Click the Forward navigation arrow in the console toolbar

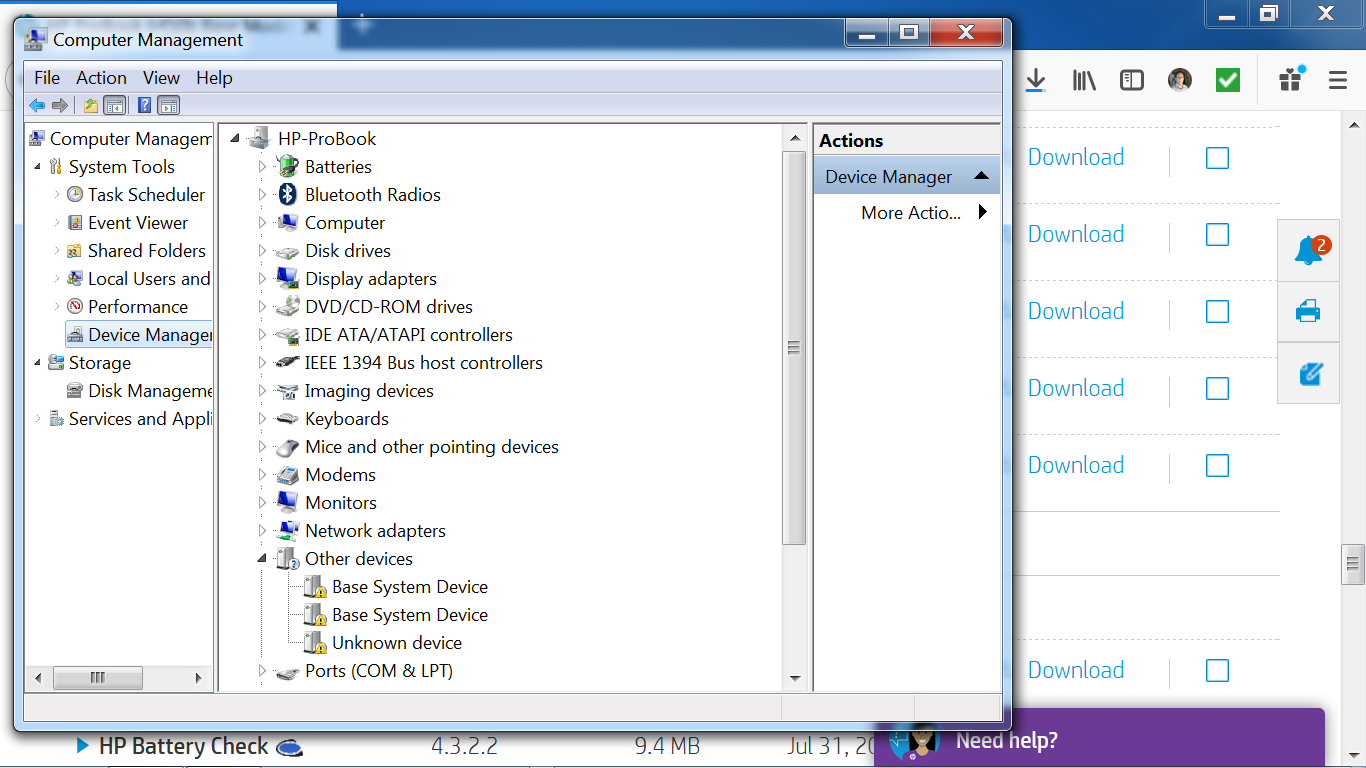(59, 105)
